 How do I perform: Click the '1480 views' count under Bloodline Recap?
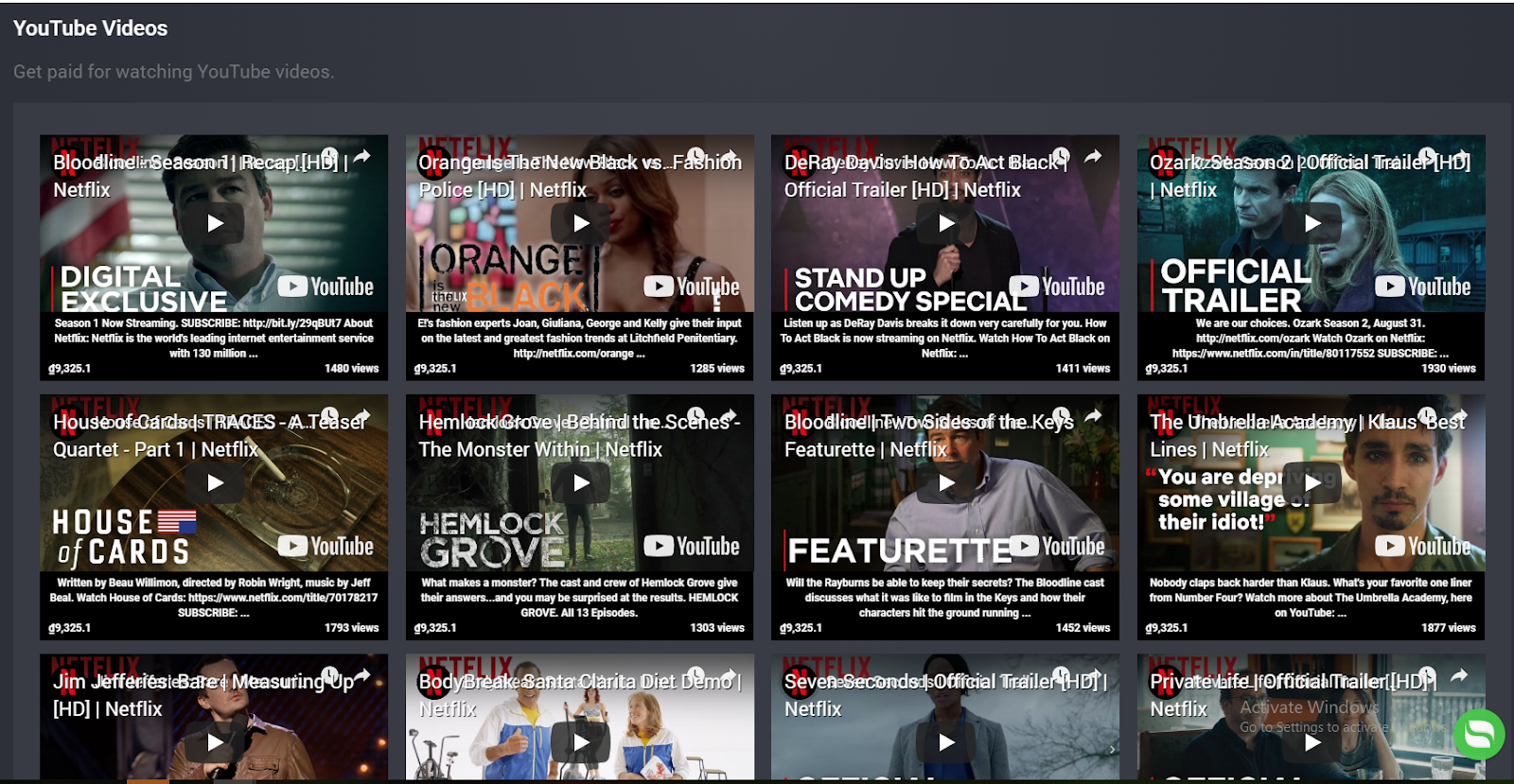[x=351, y=369]
